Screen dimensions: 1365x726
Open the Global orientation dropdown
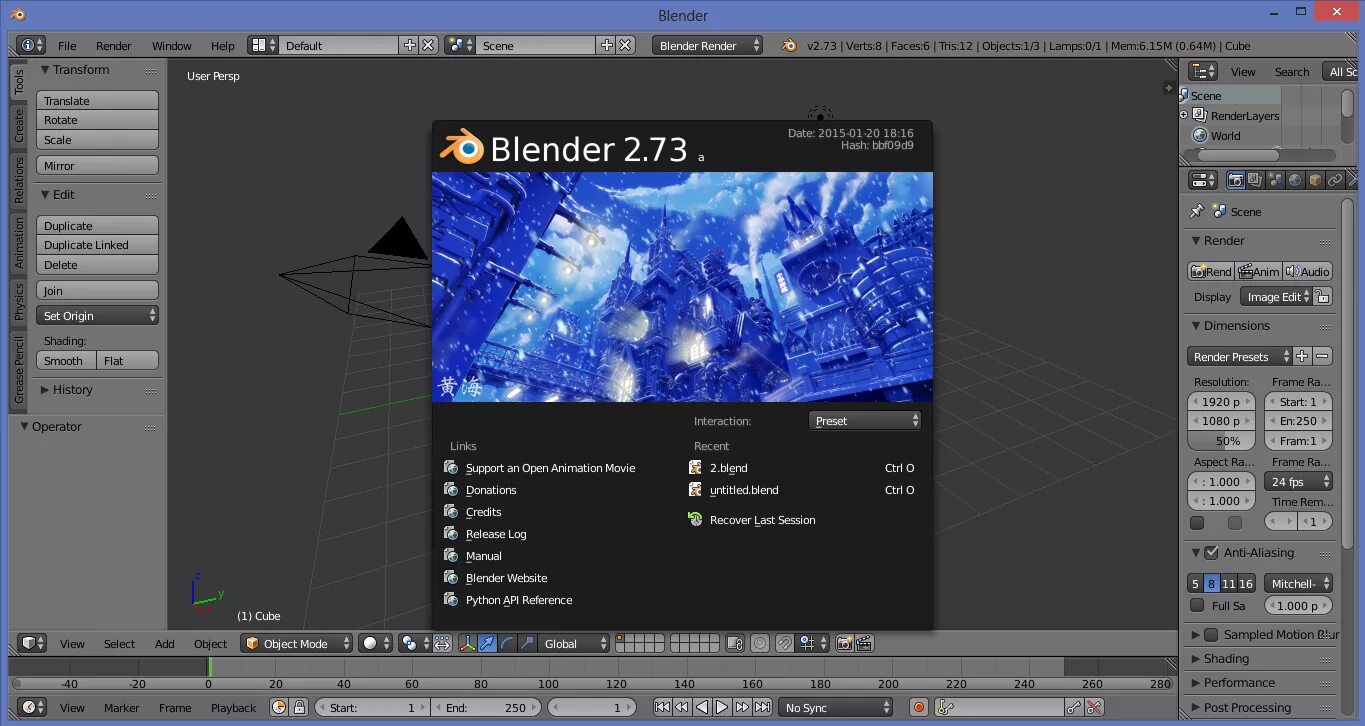click(x=574, y=643)
